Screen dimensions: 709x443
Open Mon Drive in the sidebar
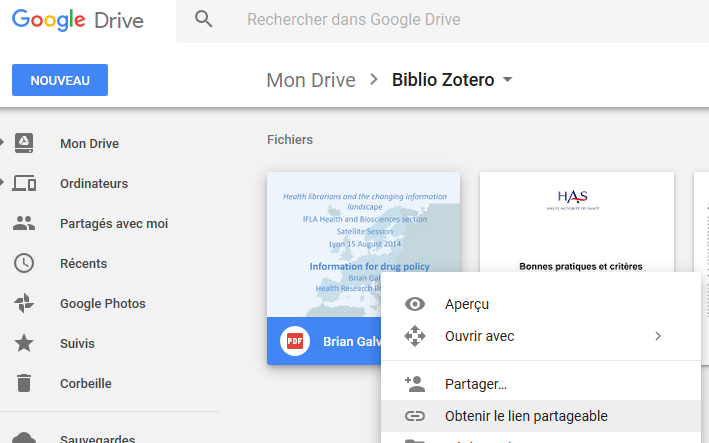[90, 143]
